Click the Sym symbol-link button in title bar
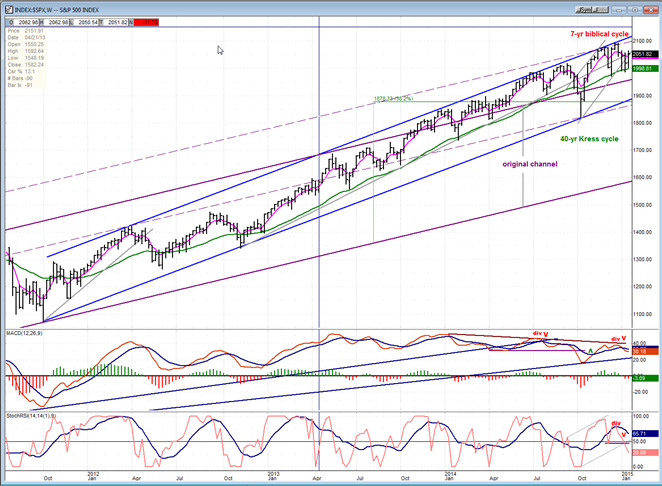 583,9
